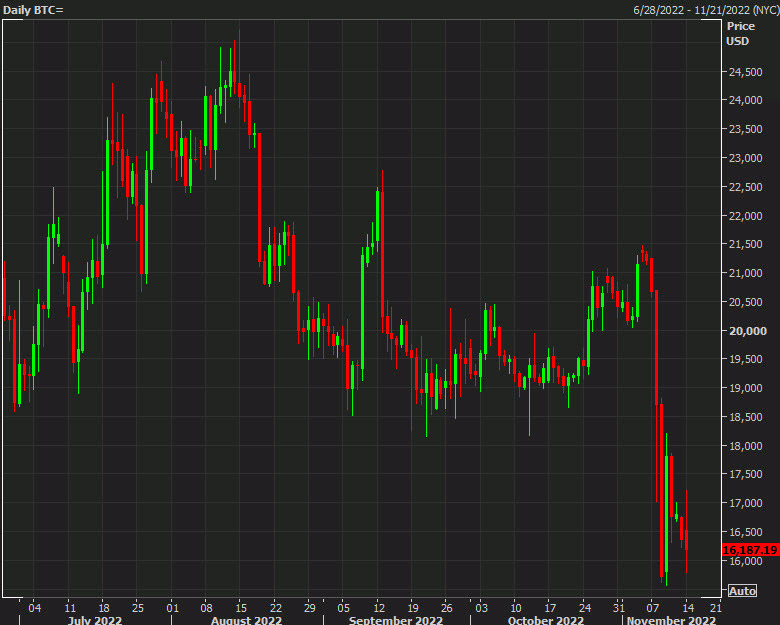Click the Auto scale button
Image resolution: width=780 pixels, height=625 pixels.
tap(743, 591)
